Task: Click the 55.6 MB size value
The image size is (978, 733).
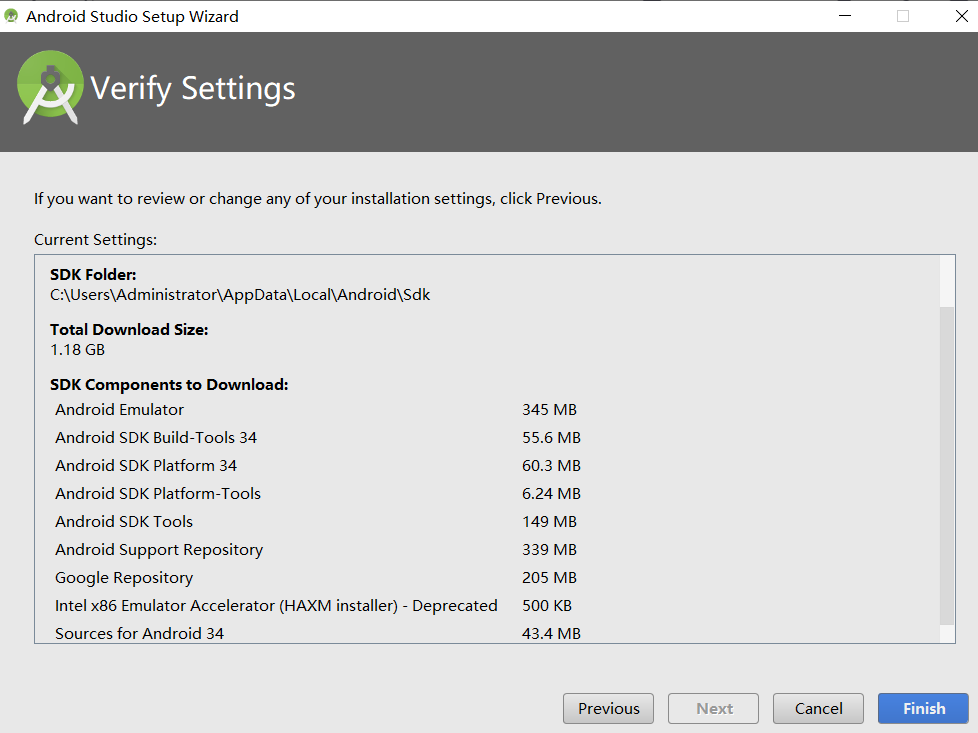Action: pyautogui.click(x=551, y=437)
